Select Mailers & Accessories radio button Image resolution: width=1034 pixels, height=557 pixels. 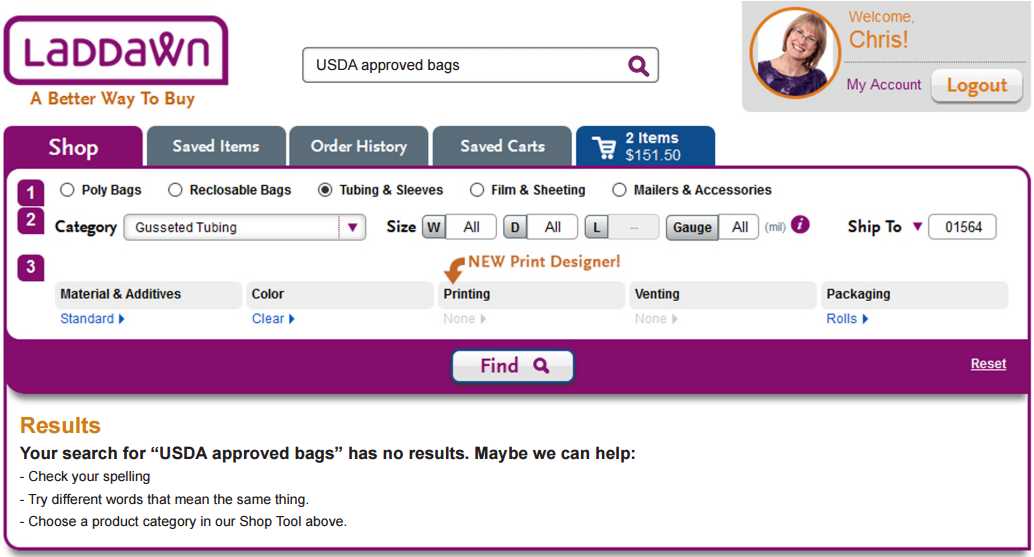[x=619, y=190]
